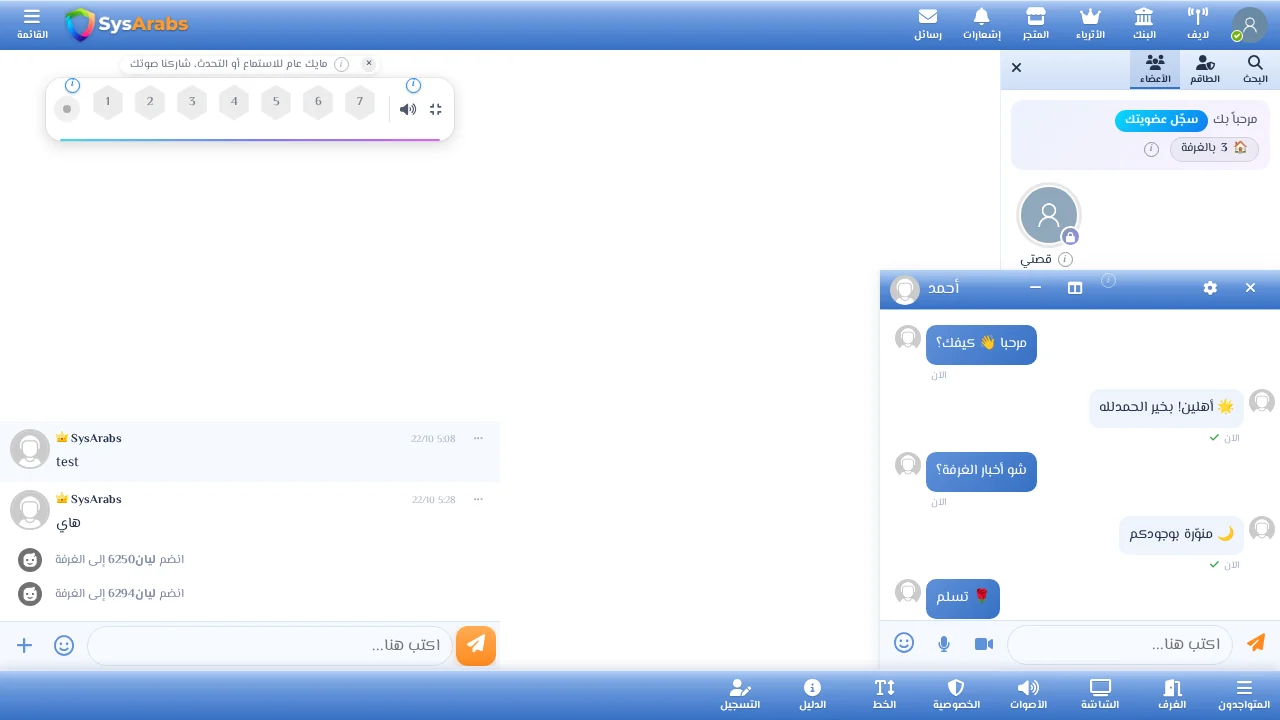
Task: Open المتجر store icon
Action: coord(1036,24)
